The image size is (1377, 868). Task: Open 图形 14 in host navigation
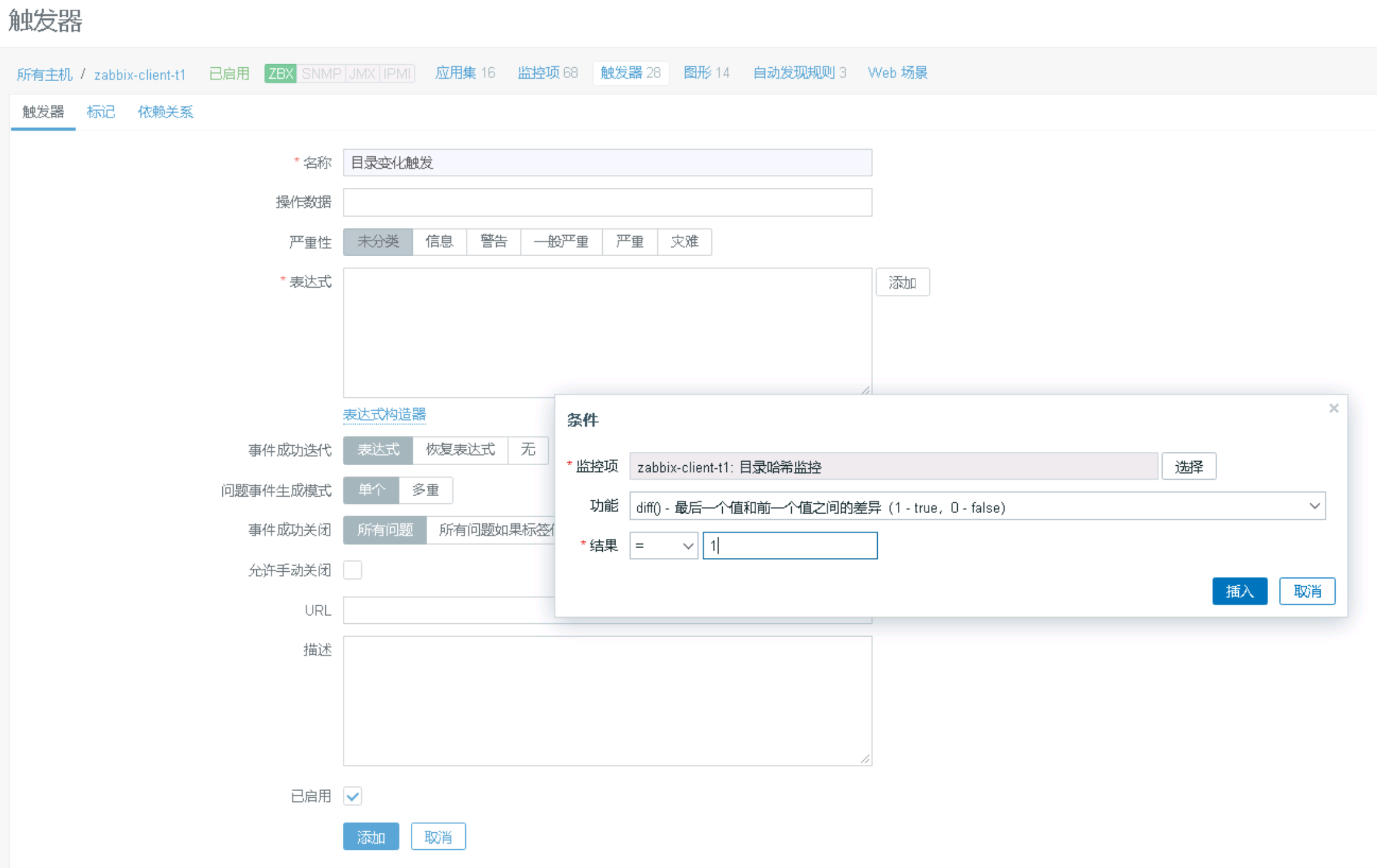[x=706, y=73]
